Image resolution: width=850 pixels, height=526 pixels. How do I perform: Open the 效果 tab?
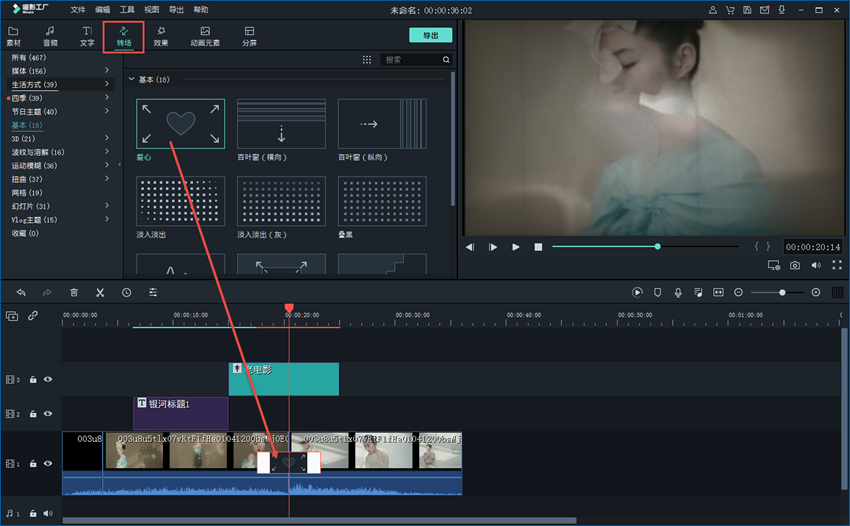pyautogui.click(x=162, y=36)
